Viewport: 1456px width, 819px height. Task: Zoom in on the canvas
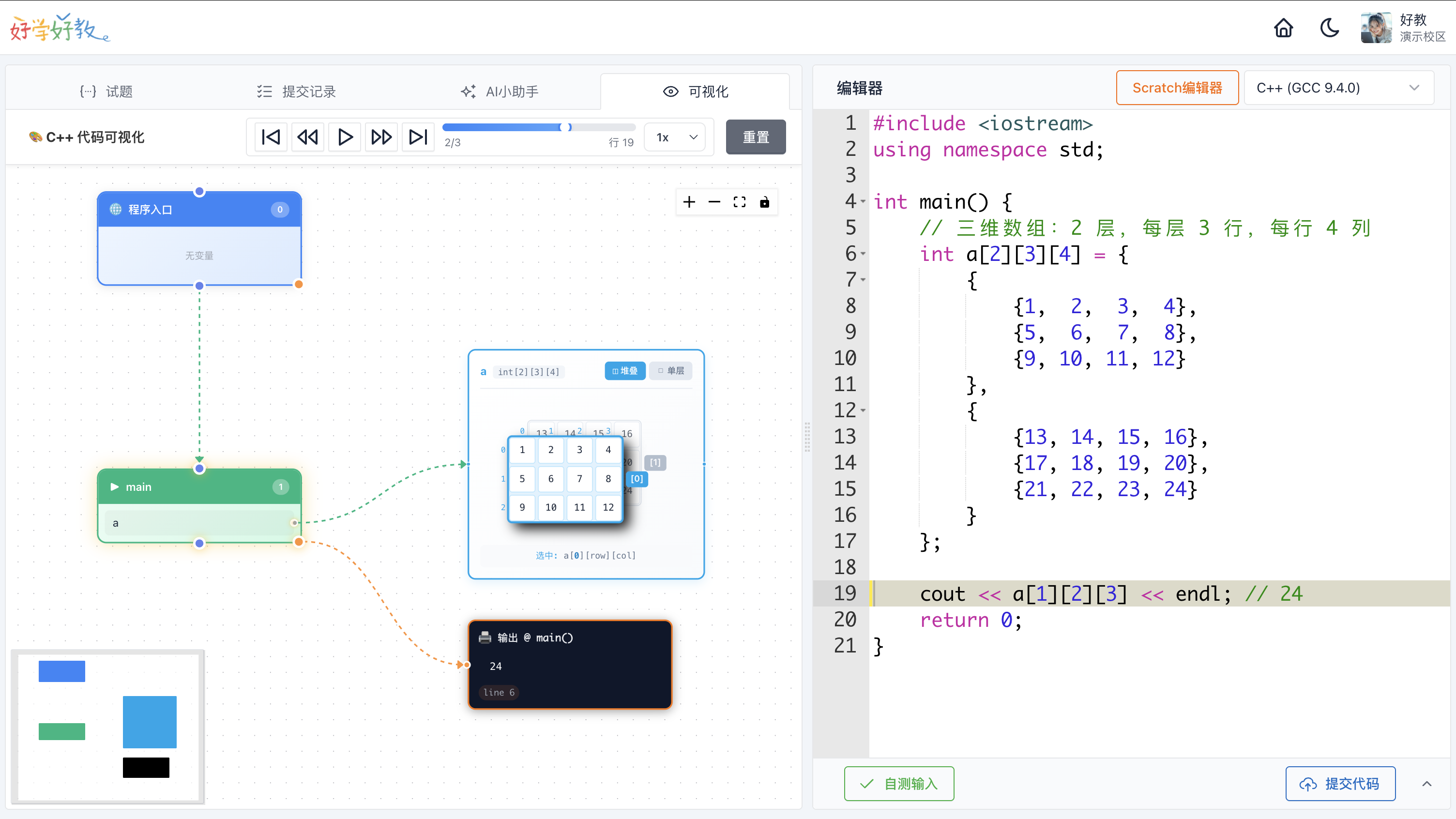(689, 202)
